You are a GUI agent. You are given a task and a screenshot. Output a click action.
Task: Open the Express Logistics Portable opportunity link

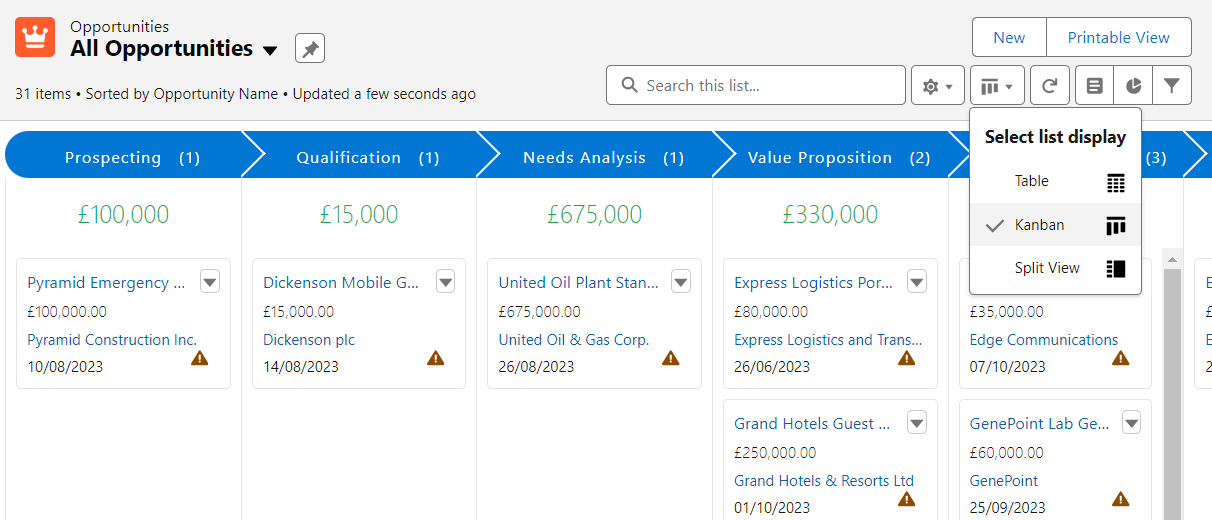tap(813, 283)
